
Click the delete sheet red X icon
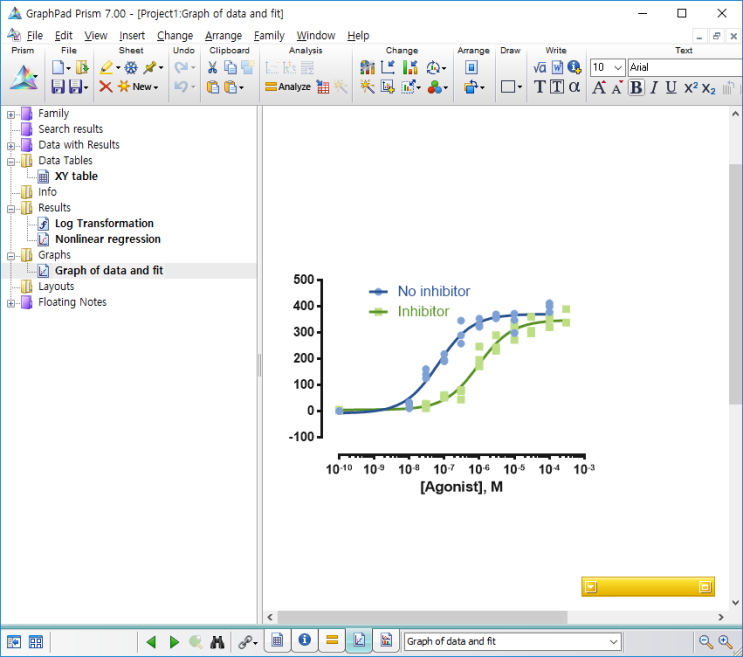pyautogui.click(x=105, y=87)
